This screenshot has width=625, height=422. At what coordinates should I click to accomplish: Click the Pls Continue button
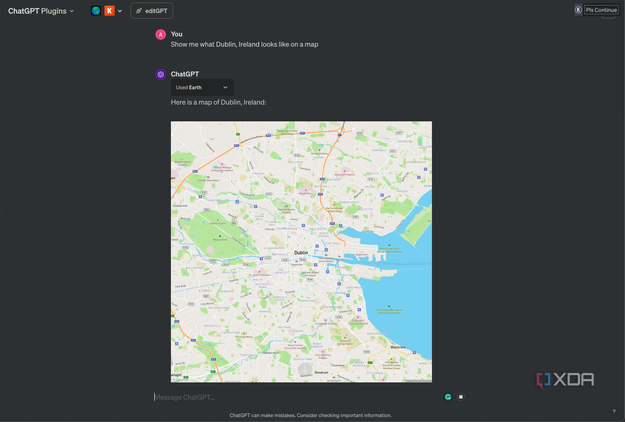601,10
